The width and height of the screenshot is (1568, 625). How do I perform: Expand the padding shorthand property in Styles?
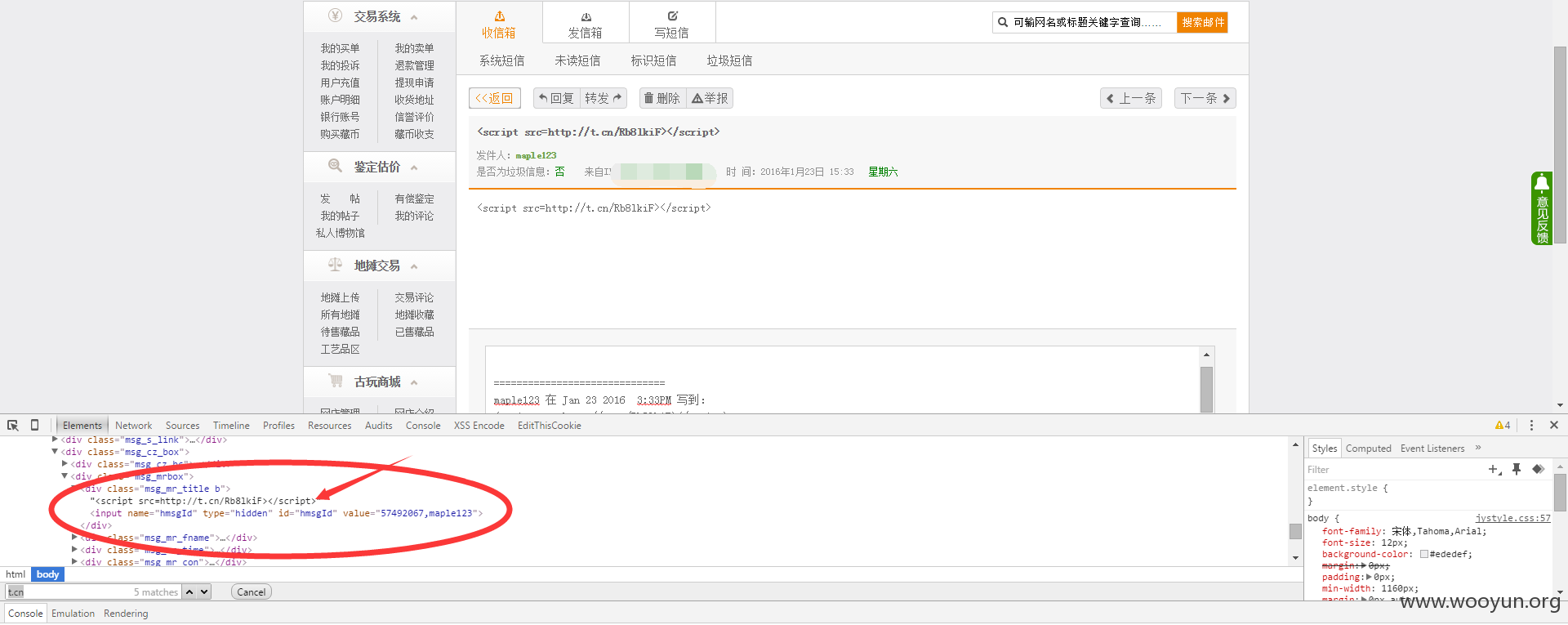1369,577
